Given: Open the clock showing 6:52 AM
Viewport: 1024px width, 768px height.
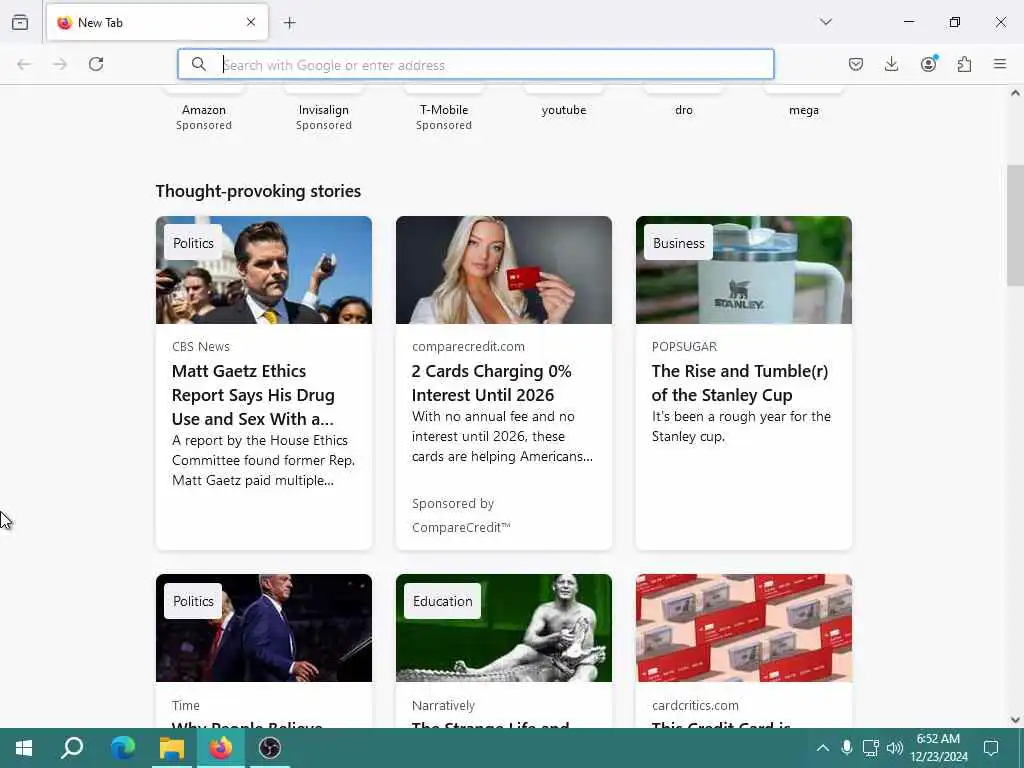Looking at the screenshot, I should tap(938, 748).
